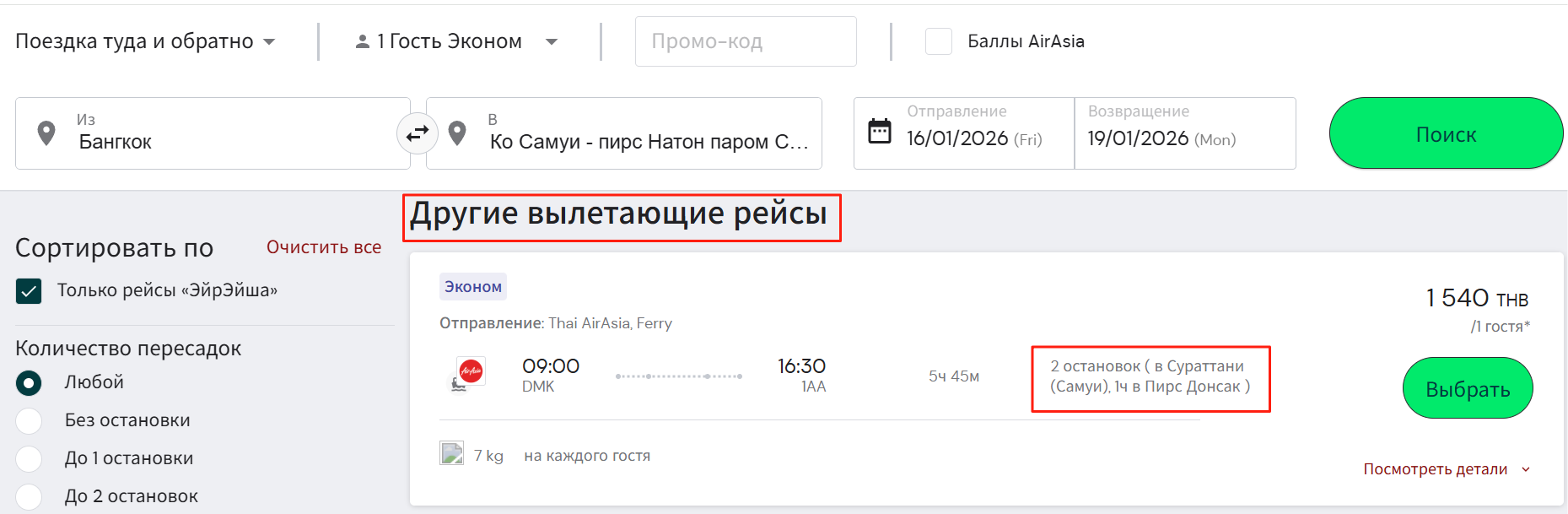Click the Промо-код input field
Image resolution: width=1568 pixels, height=514 pixels.
tap(745, 41)
